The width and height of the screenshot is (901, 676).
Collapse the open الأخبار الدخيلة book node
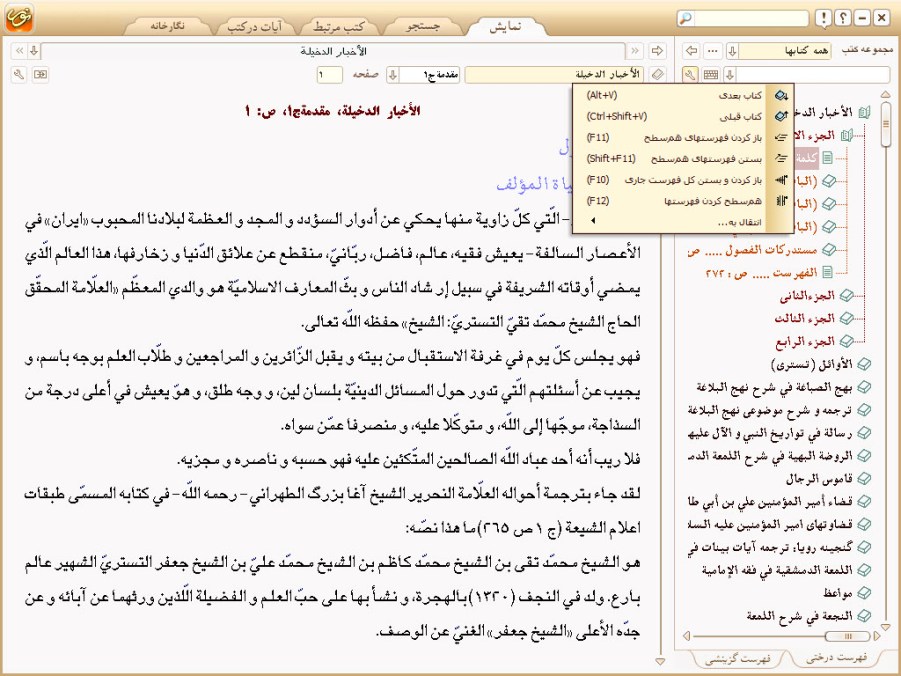click(863, 112)
